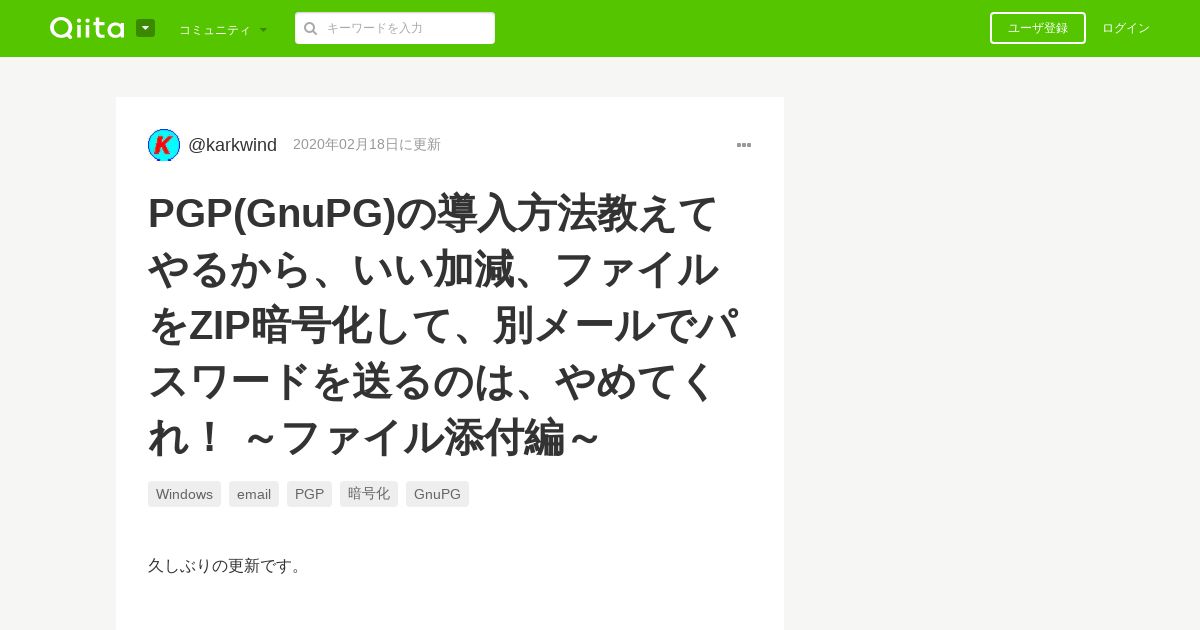Screen dimensions: 1200x630
Task: Open the @karkwind author profile link
Action: (232, 145)
